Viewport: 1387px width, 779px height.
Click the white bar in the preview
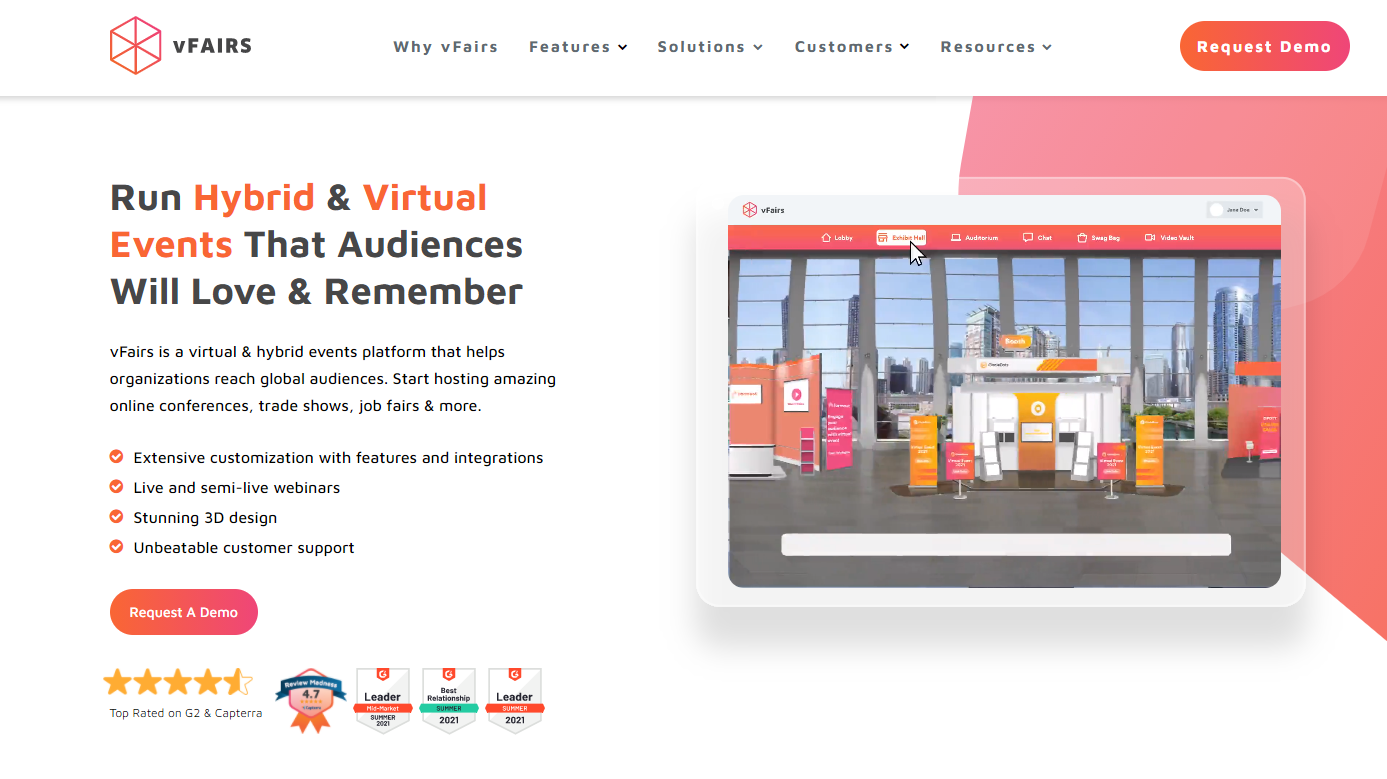1005,545
